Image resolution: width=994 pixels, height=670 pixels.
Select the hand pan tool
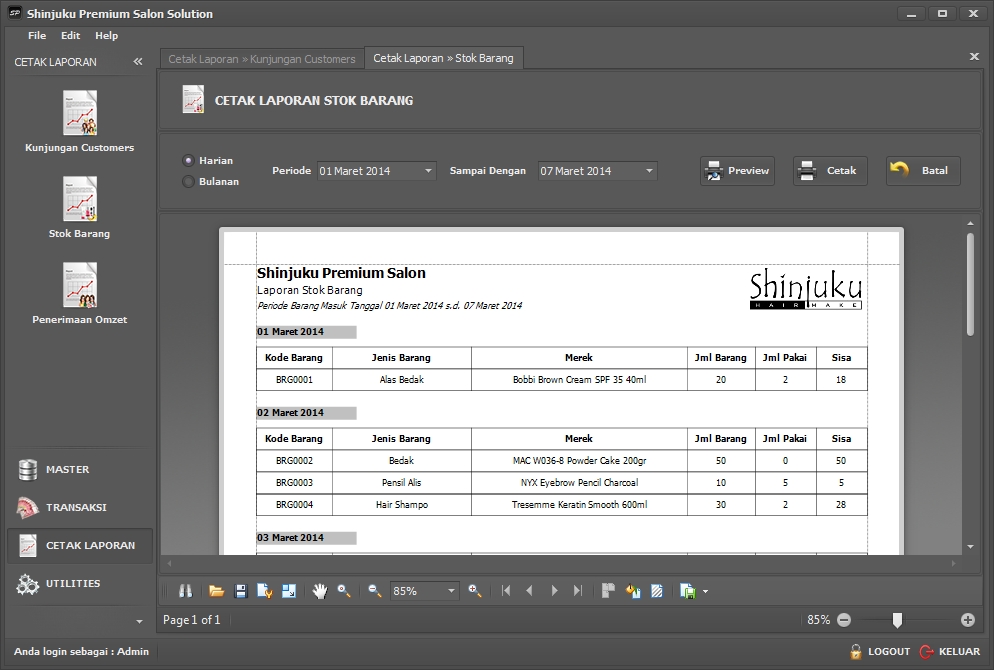click(320, 591)
